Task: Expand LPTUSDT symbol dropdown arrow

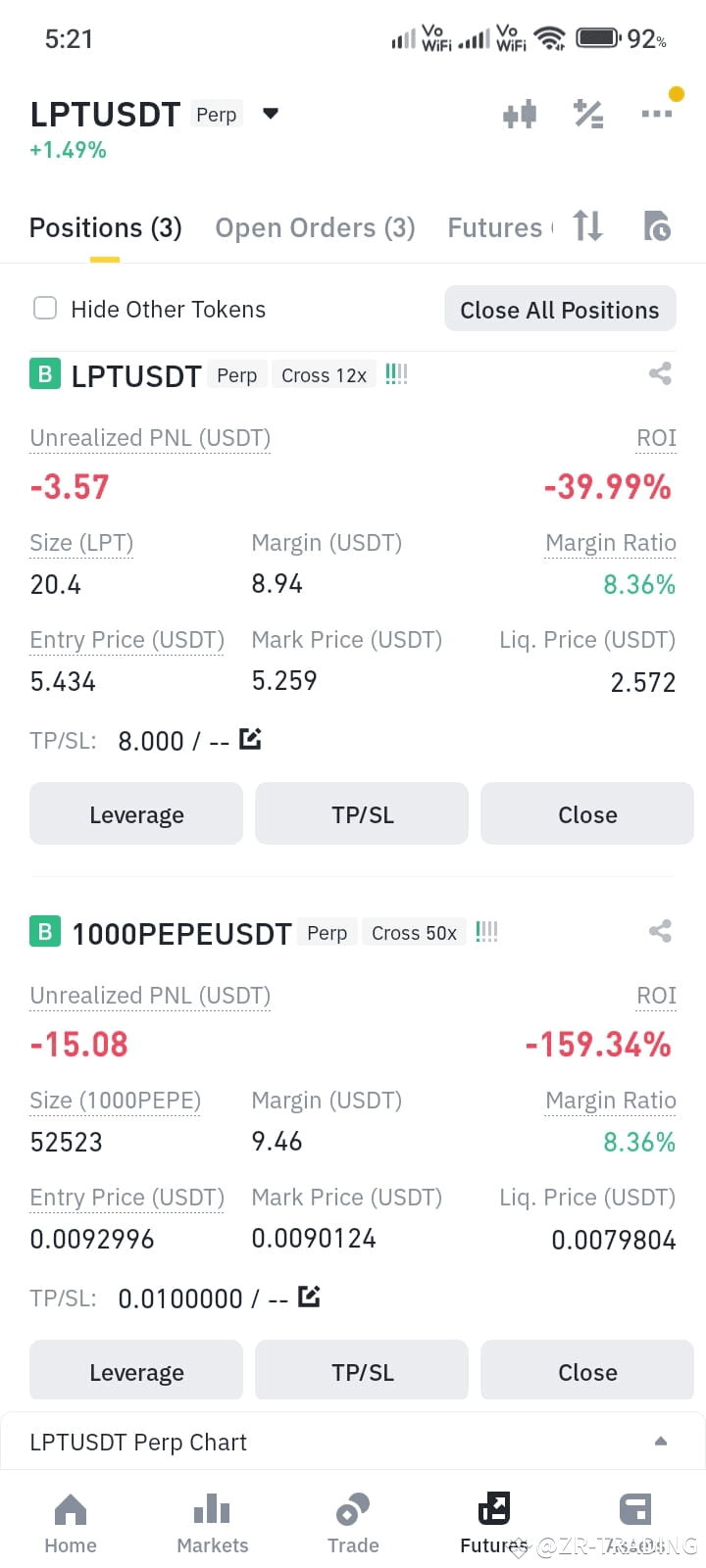Action: click(271, 114)
